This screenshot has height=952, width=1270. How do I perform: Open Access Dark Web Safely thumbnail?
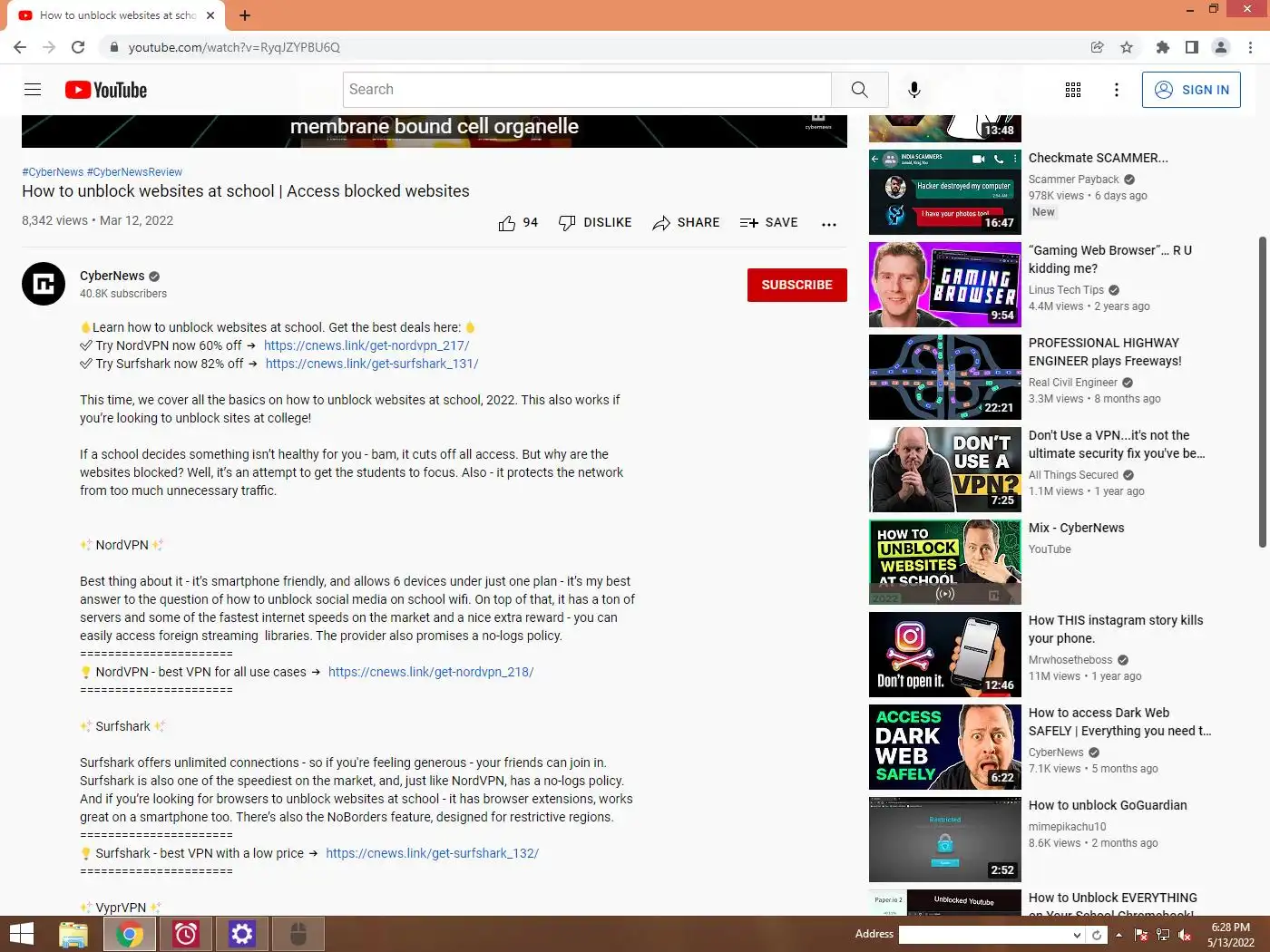click(945, 747)
